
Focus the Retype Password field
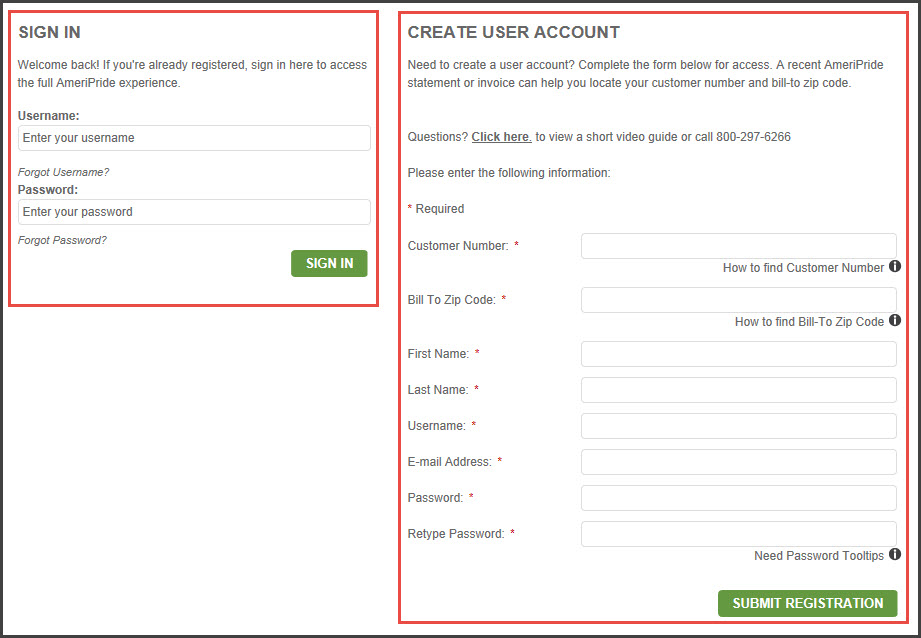738,534
